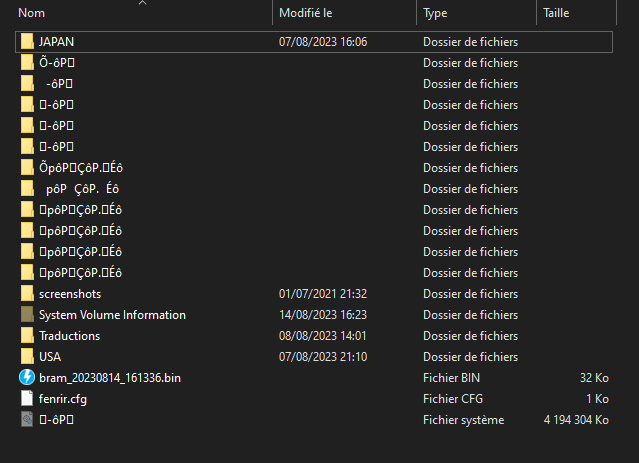Click the USA folder icon
Screen dimensions: 639x463
click(x=27, y=357)
